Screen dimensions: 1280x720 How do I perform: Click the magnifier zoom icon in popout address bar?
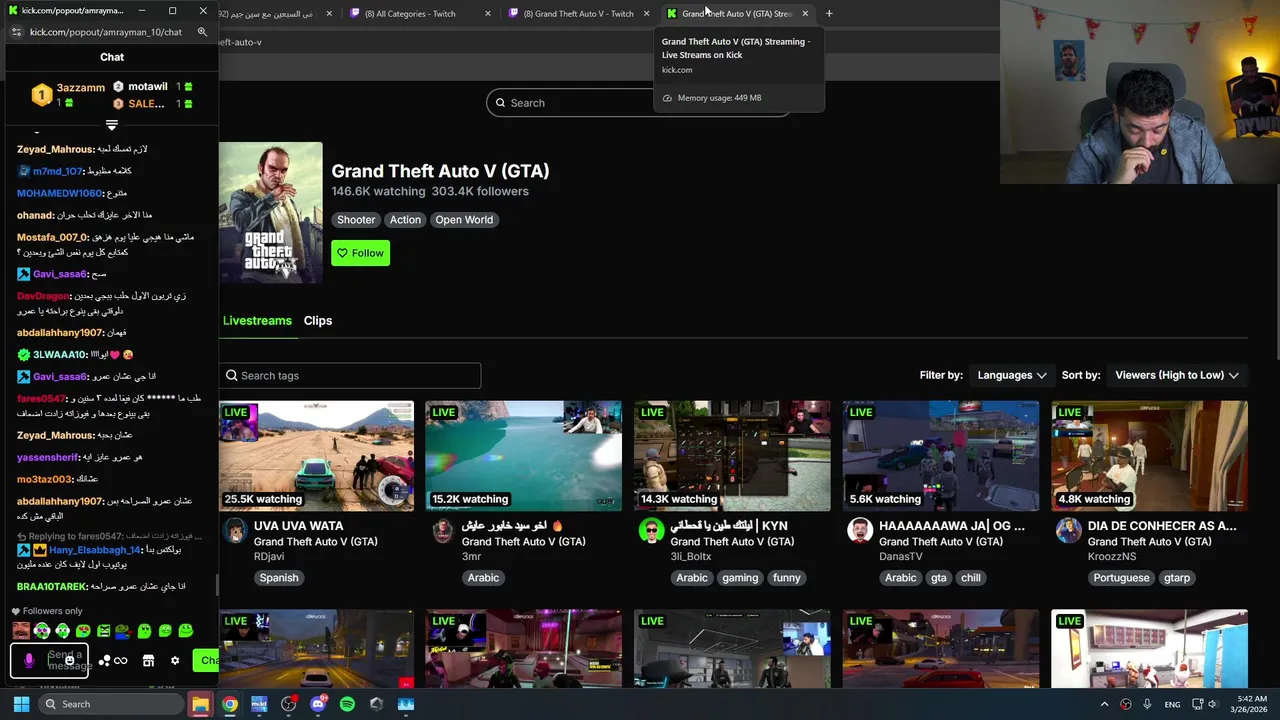pyautogui.click(x=202, y=32)
